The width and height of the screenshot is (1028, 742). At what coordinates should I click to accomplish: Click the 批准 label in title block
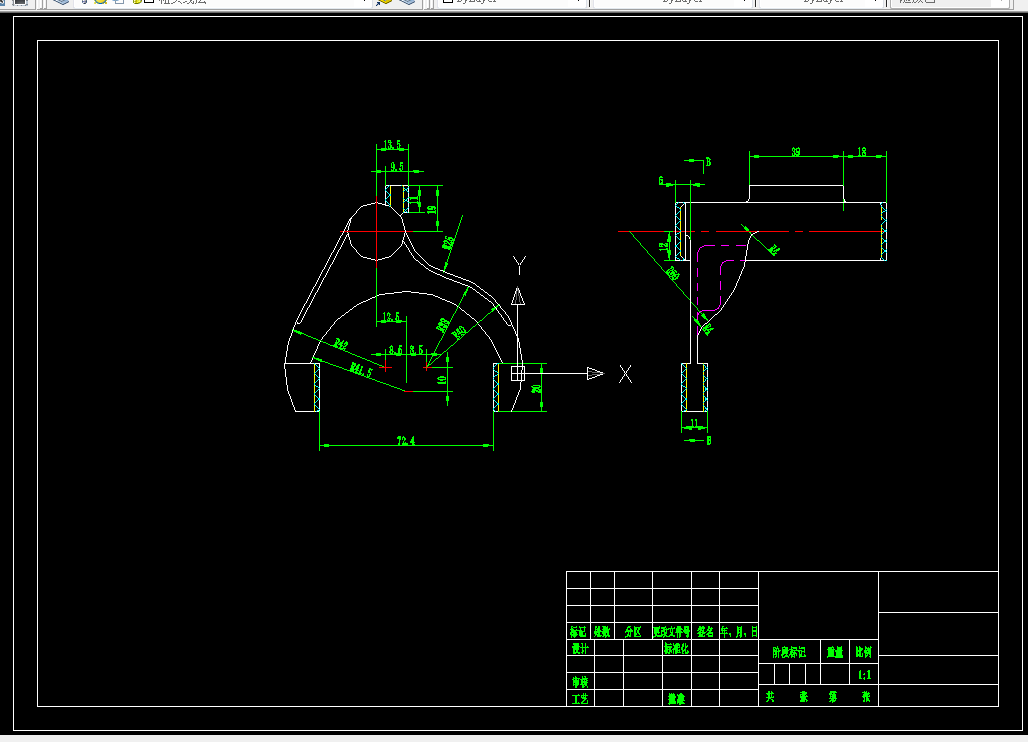tap(676, 699)
